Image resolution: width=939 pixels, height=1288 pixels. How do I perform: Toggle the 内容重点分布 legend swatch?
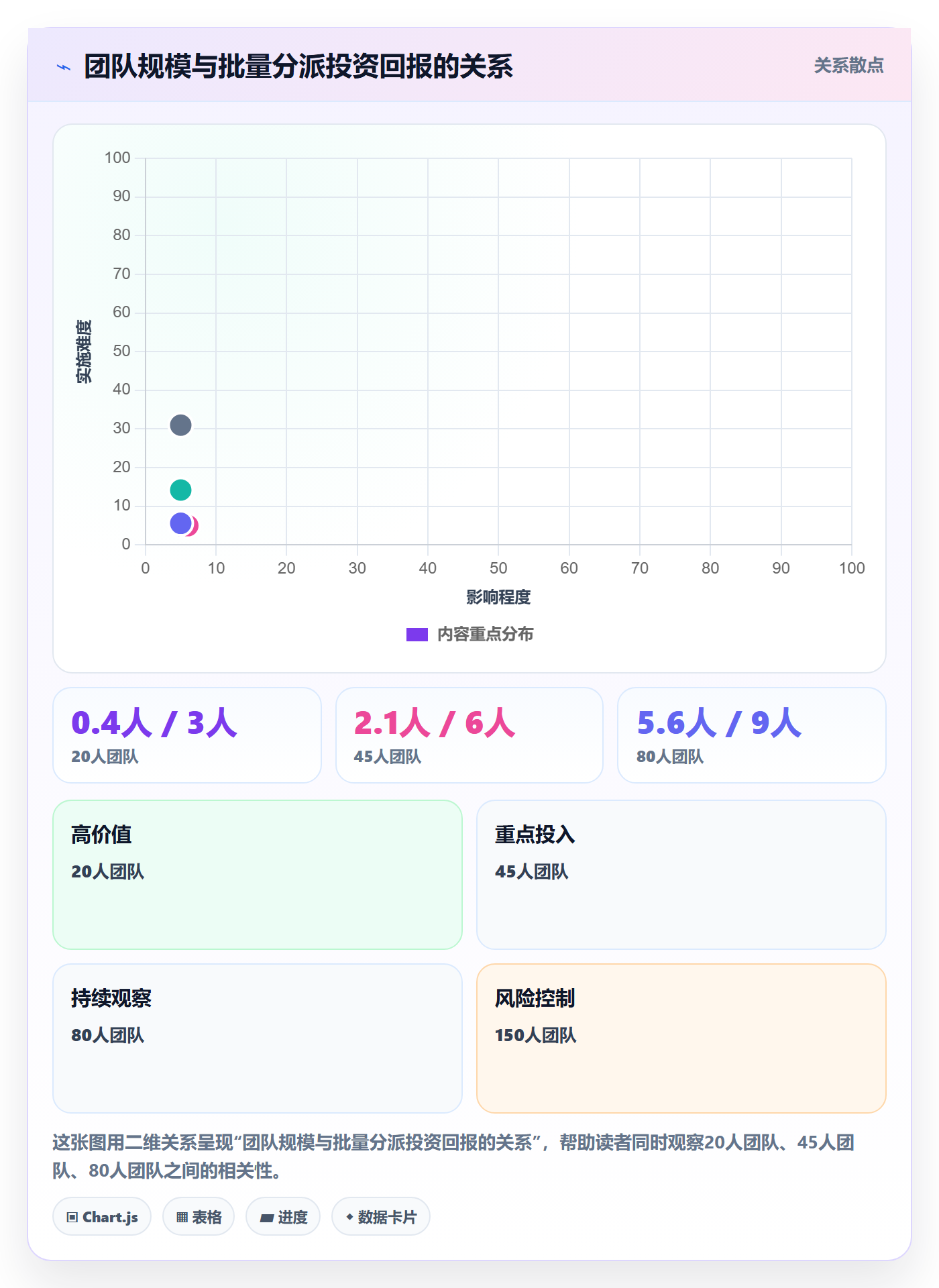click(417, 635)
